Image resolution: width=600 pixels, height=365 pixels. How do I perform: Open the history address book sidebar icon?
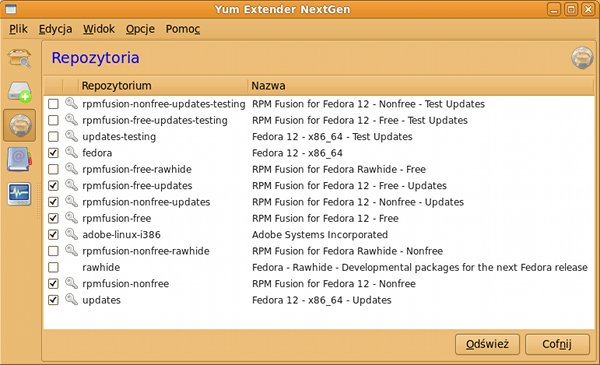[x=19, y=159]
